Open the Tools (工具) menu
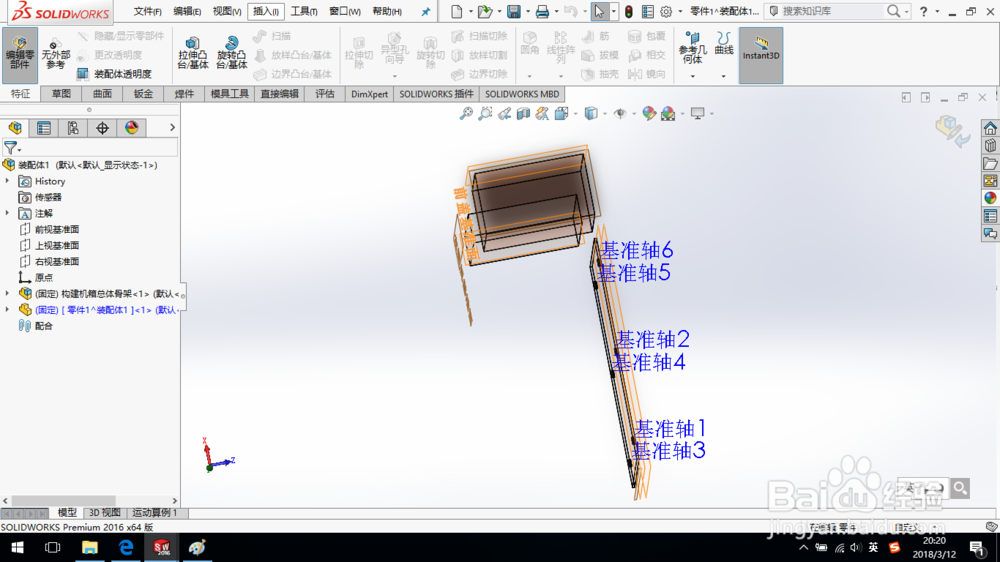This screenshot has height=562, width=1000. click(304, 11)
